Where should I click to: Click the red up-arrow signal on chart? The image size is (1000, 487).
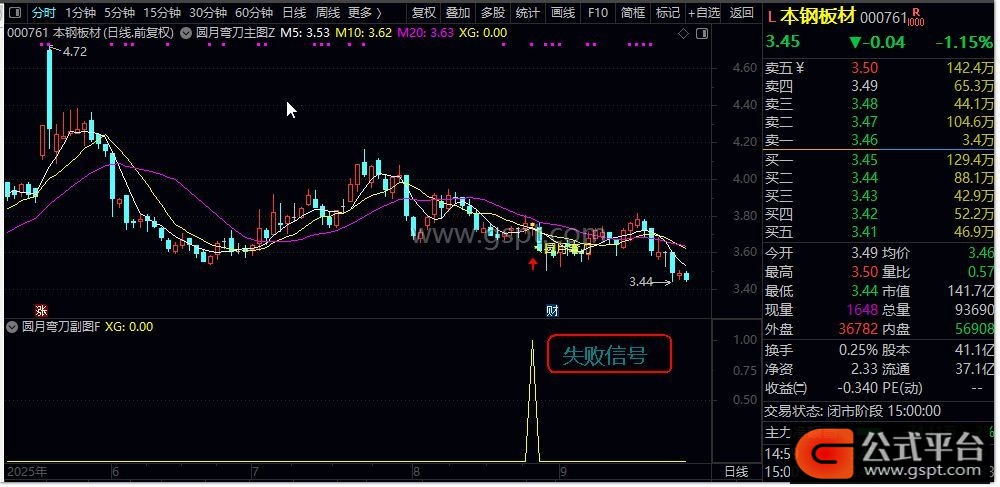point(533,264)
